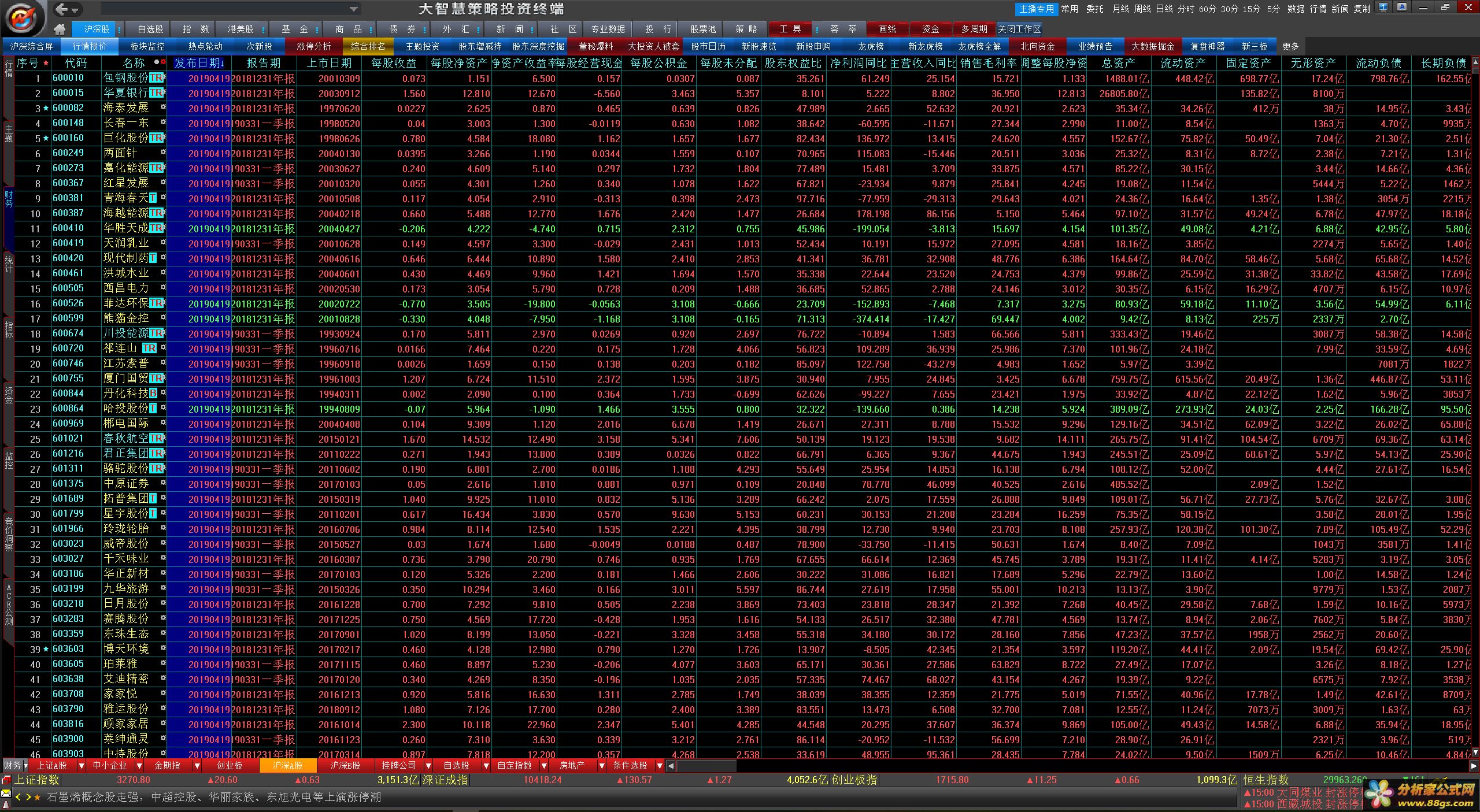Open the address bar dropdown at top
Image resolution: width=1480 pixels, height=812 pixels.
(354, 9)
